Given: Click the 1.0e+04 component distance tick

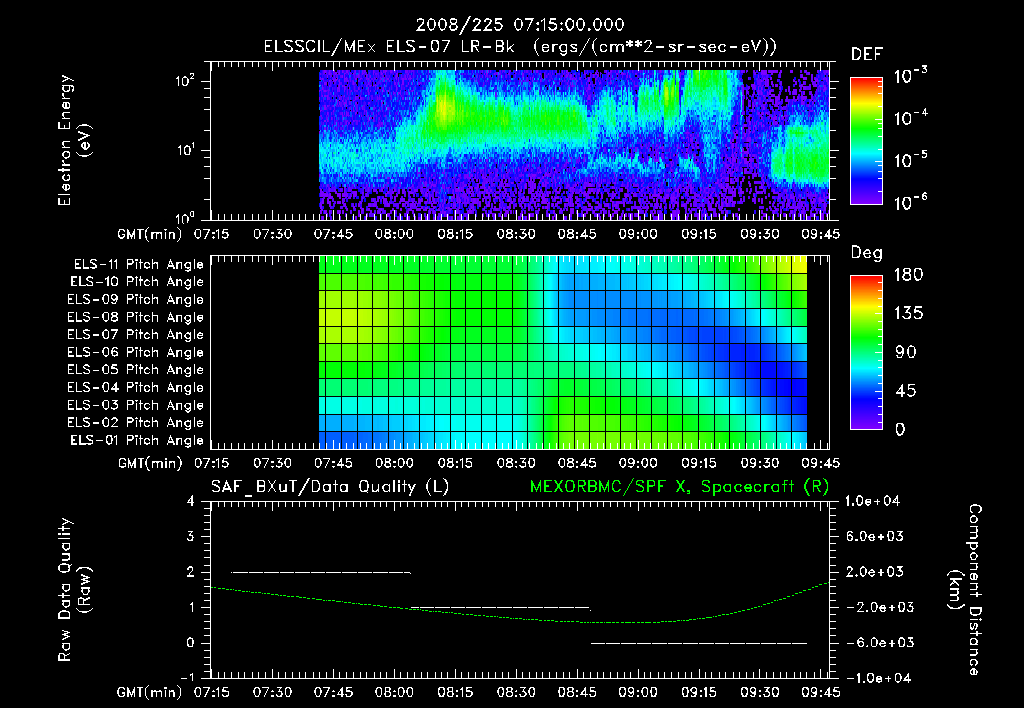Looking at the screenshot, I should point(872,501).
